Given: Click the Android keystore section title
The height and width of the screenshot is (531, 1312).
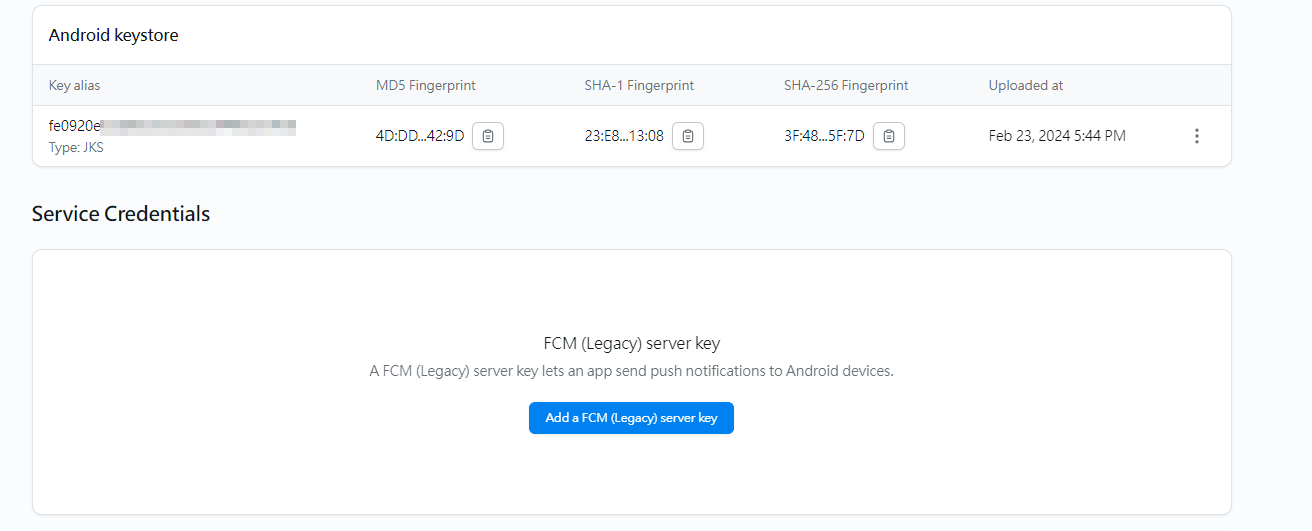Looking at the screenshot, I should pos(114,35).
